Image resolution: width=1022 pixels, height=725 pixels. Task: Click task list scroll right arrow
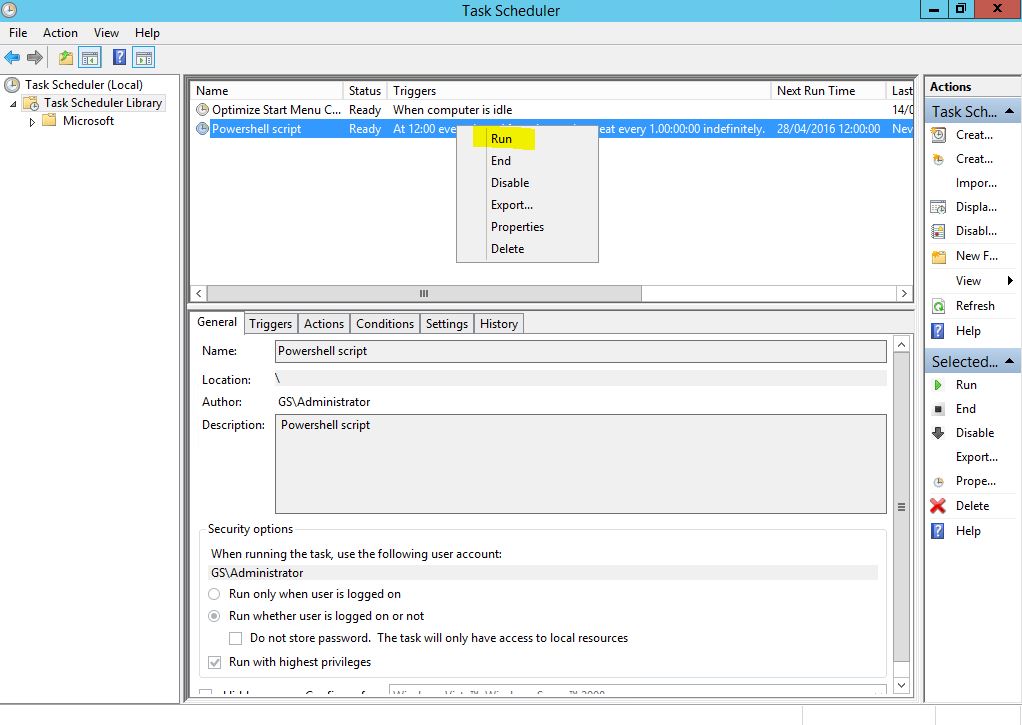click(x=904, y=293)
